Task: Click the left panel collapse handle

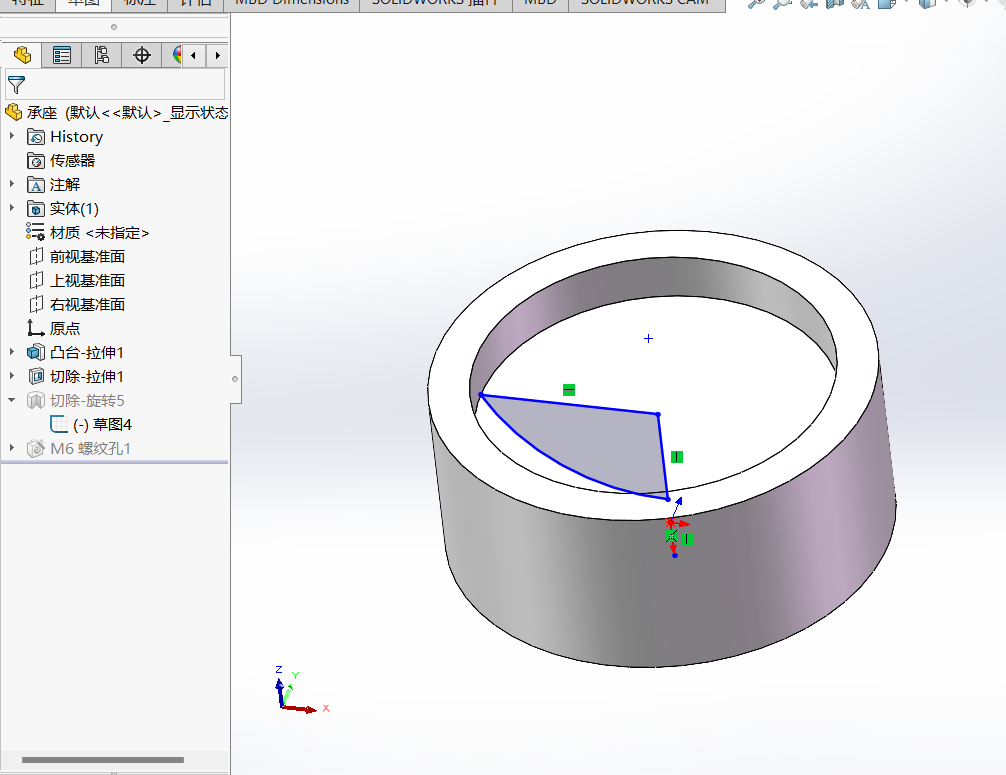Action: (235, 379)
